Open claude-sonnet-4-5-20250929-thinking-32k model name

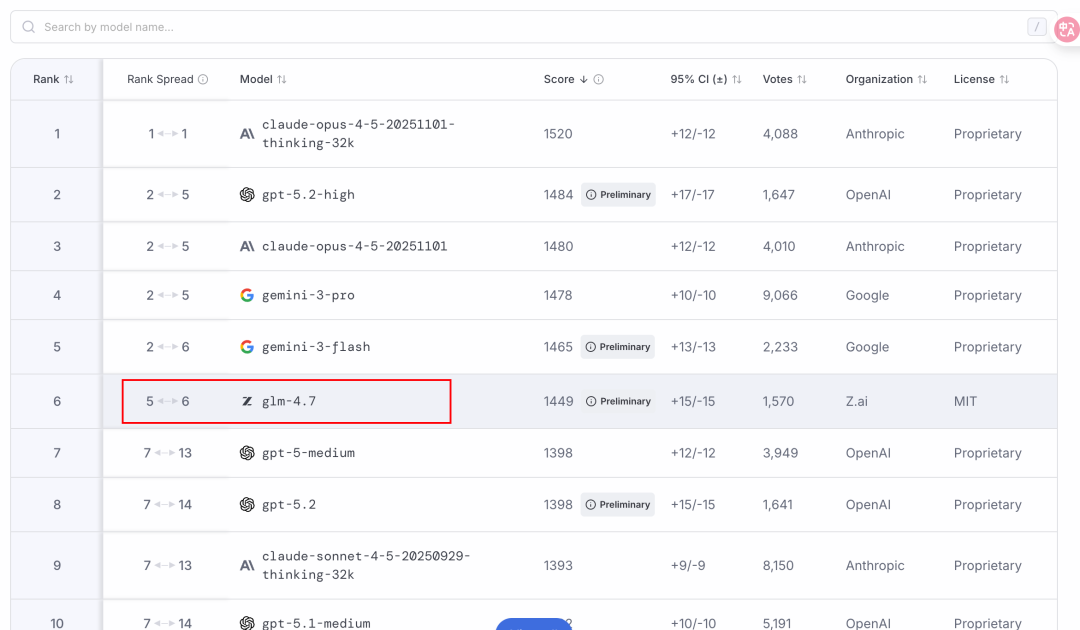(x=366, y=565)
